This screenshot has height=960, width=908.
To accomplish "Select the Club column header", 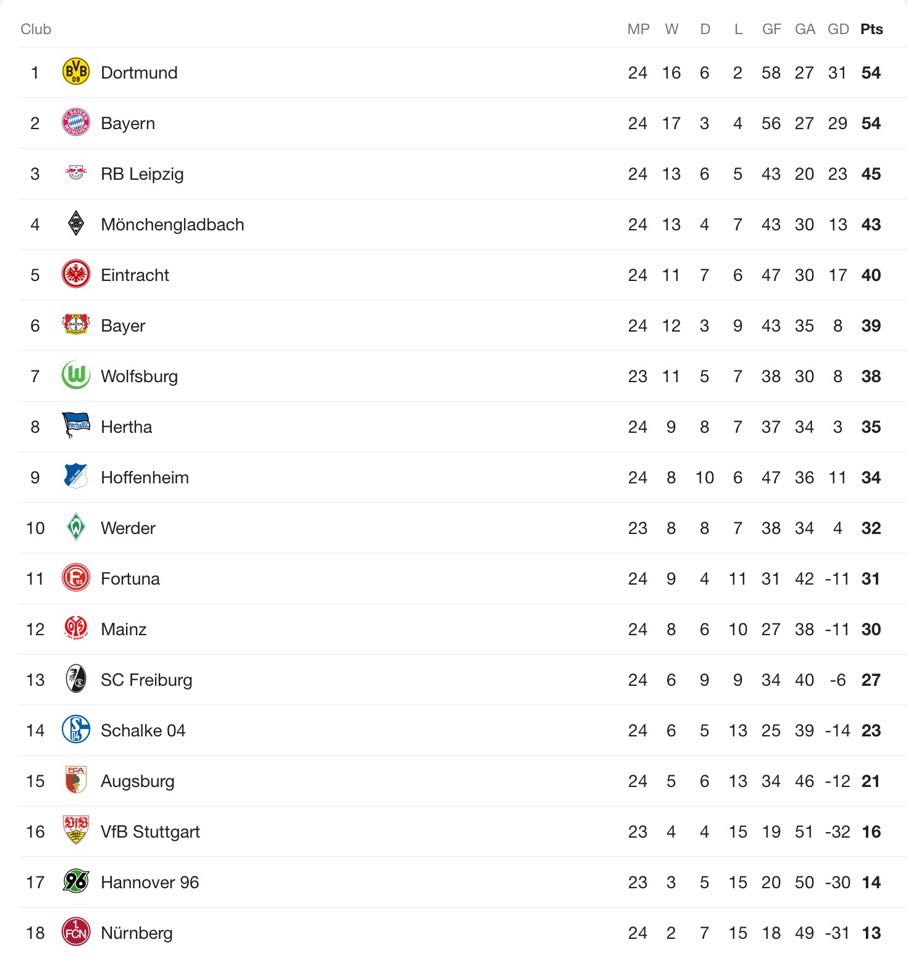I will click(x=36, y=29).
